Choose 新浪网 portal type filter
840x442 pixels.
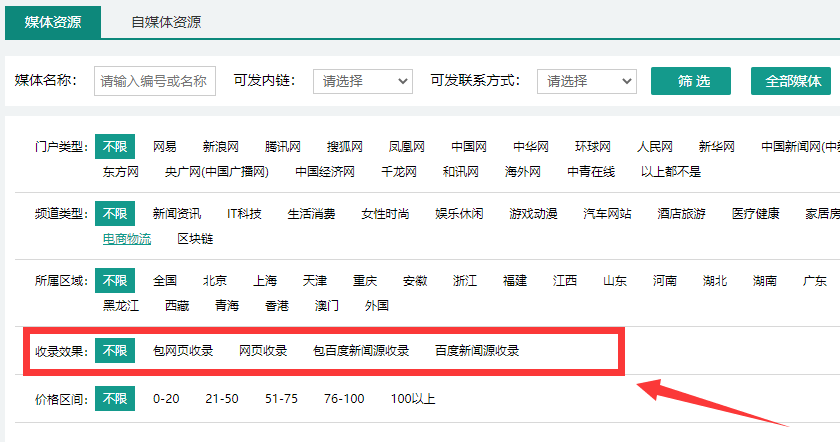point(220,147)
